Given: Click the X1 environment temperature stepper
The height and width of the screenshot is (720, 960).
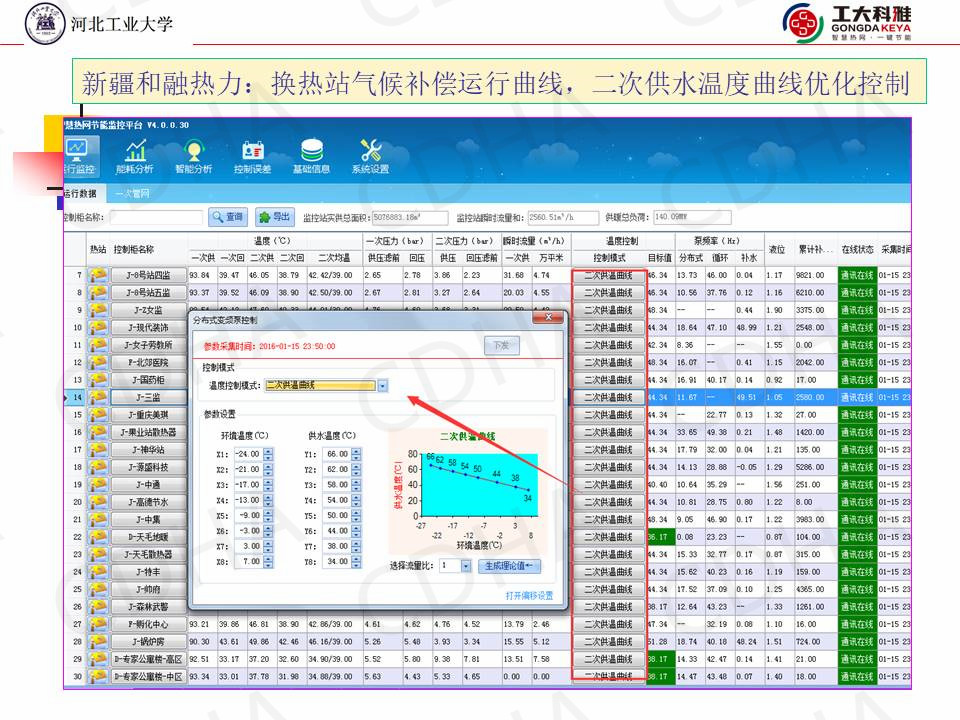Looking at the screenshot, I should pos(268,454).
